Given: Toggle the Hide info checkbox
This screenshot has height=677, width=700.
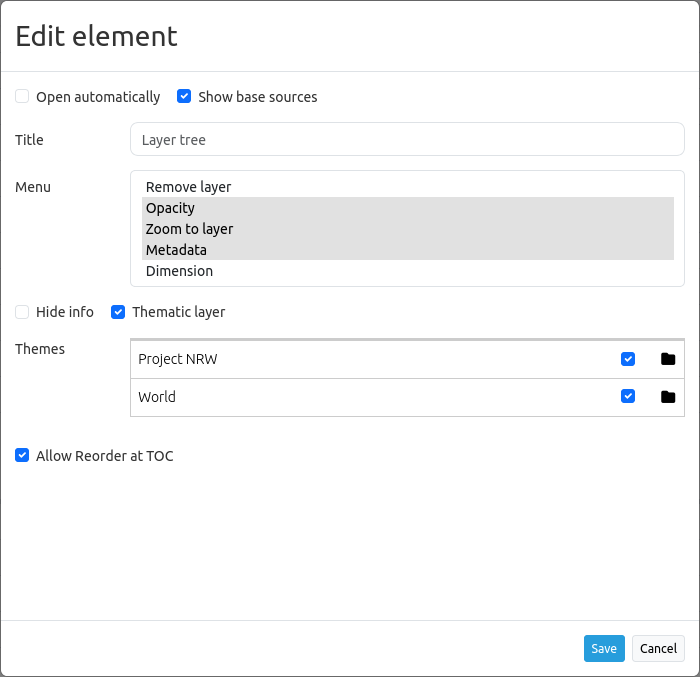Looking at the screenshot, I should pyautogui.click(x=22, y=312).
